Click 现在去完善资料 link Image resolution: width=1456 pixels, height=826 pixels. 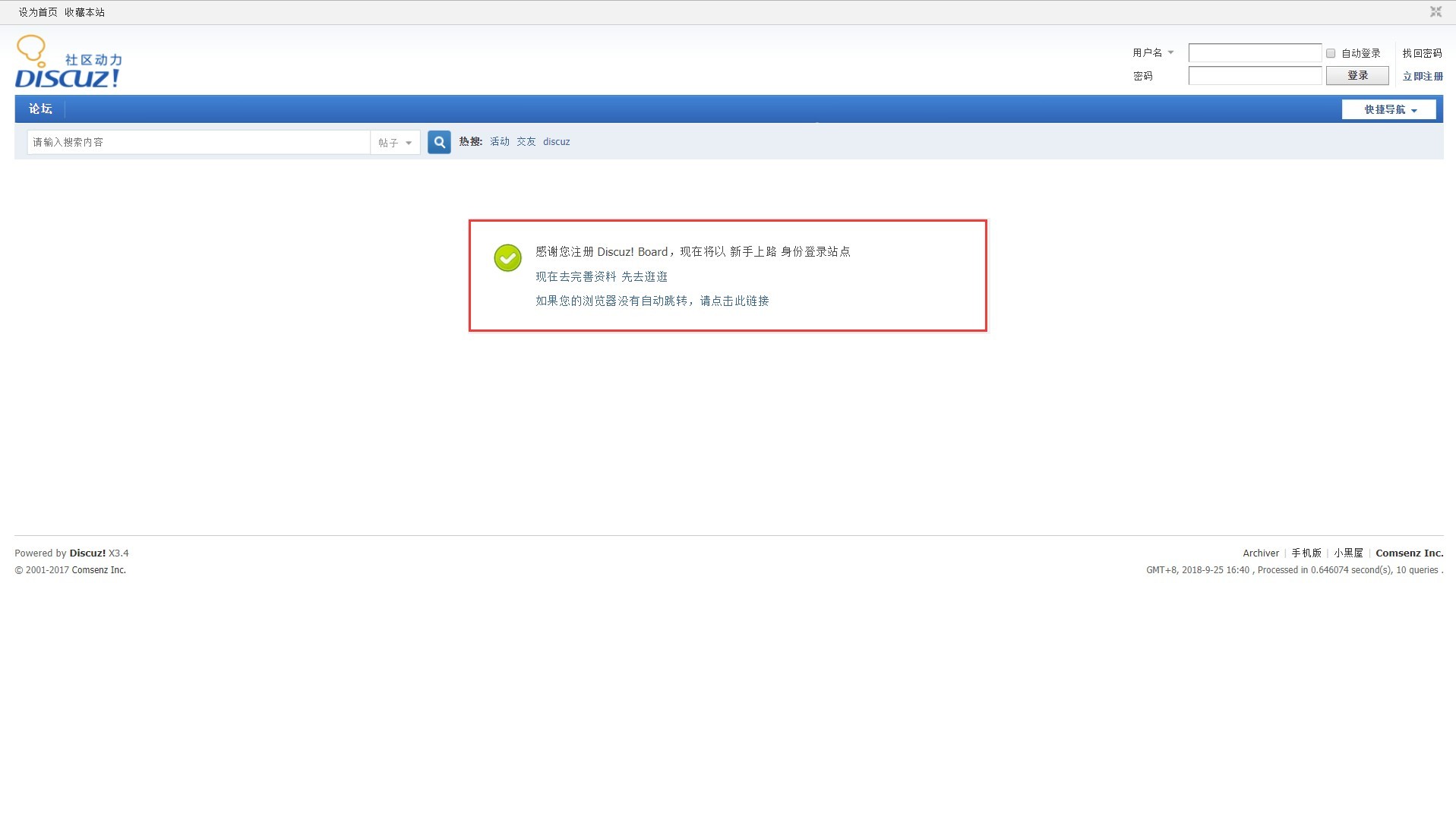coord(576,276)
